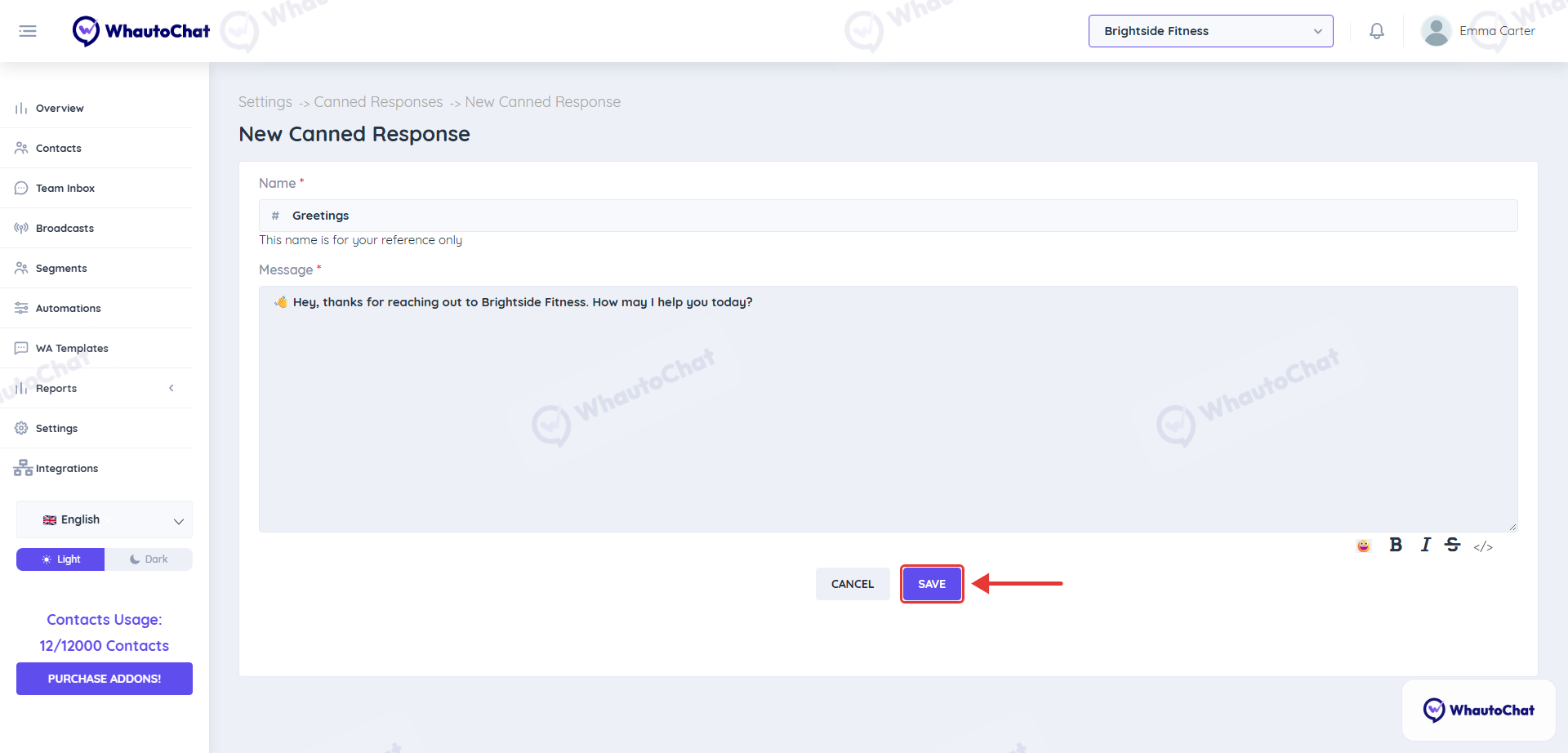
Task: Click Emma Carter's avatar icon
Action: tap(1436, 31)
